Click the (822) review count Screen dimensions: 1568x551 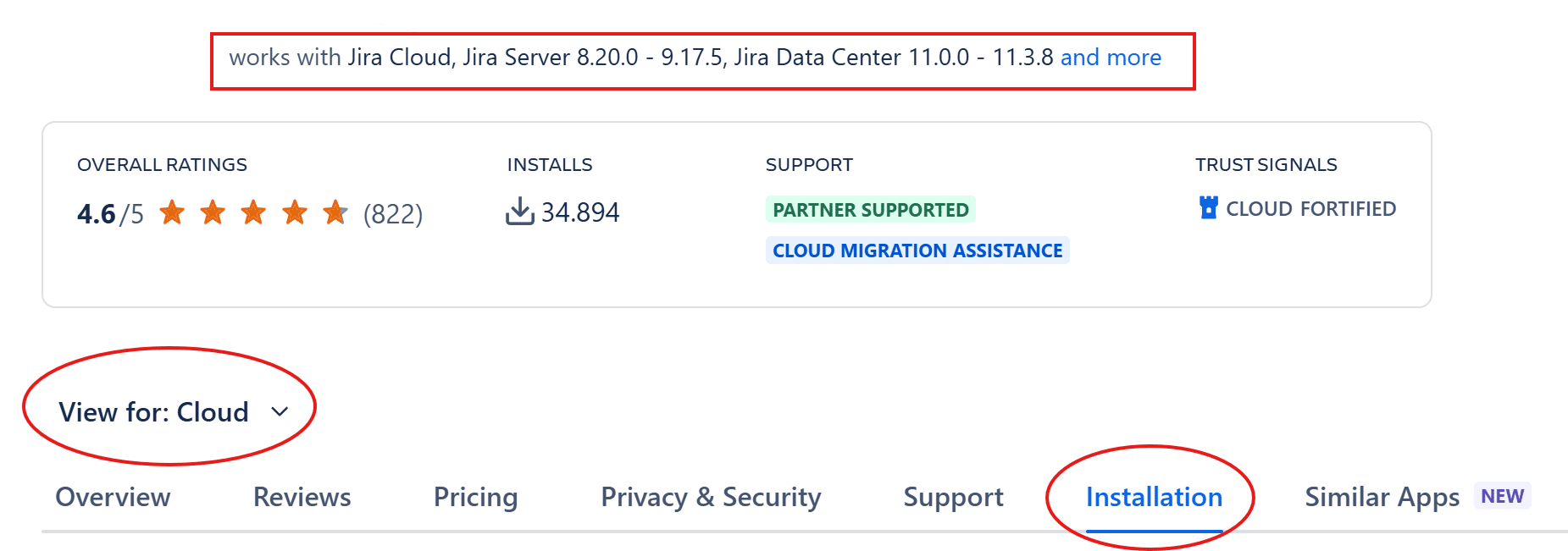pos(393,214)
